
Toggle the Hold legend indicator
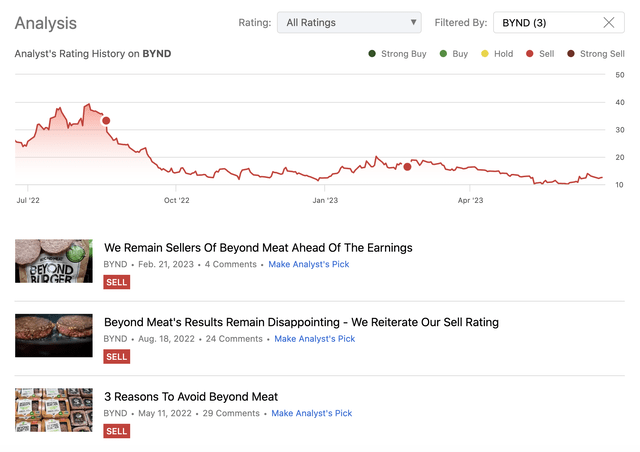485,54
